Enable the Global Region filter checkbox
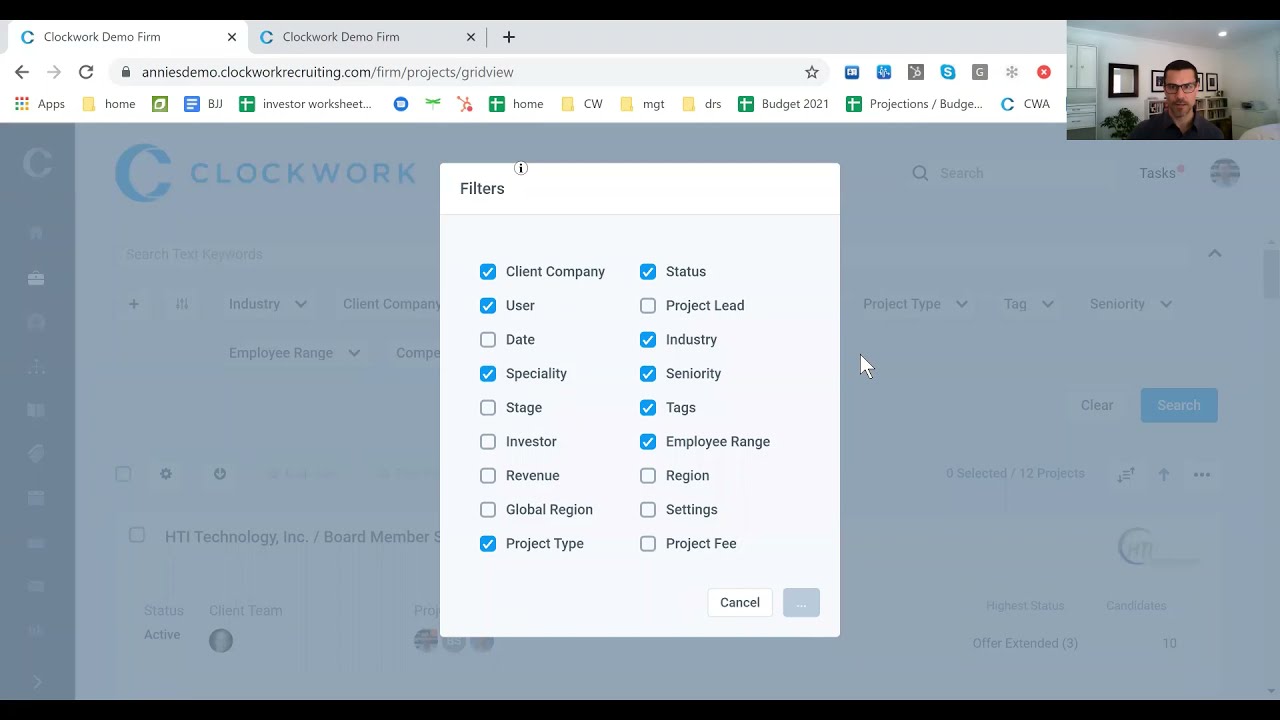Viewport: 1280px width, 720px height. (488, 510)
